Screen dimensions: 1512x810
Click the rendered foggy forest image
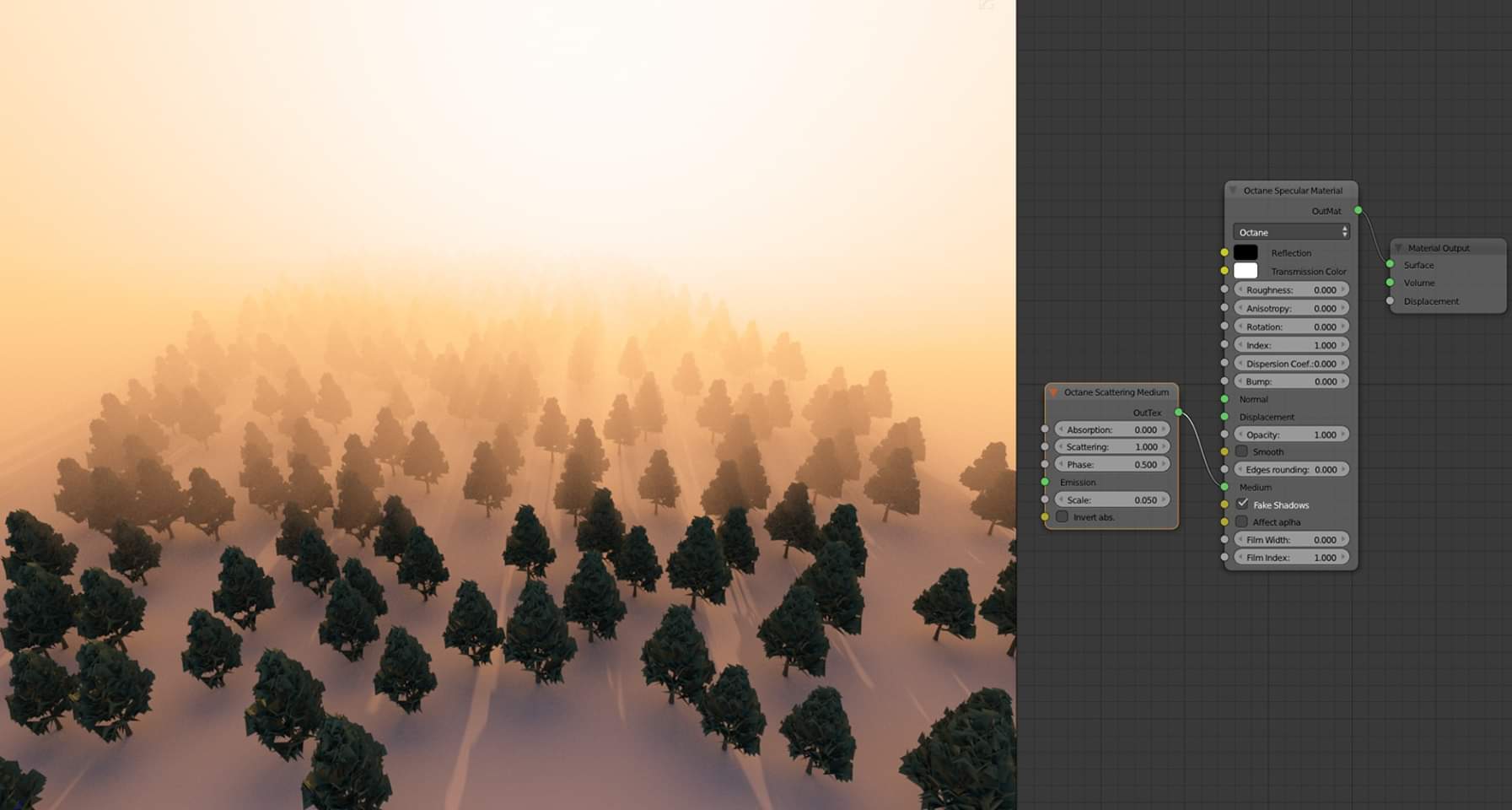[x=508, y=405]
